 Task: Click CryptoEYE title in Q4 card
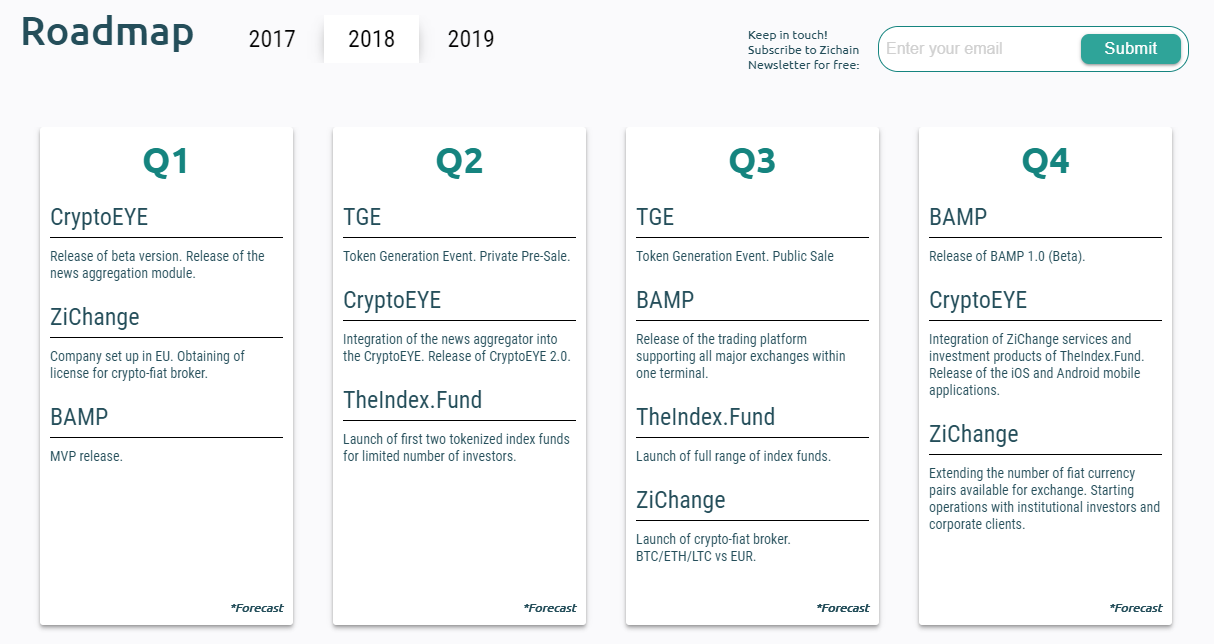coord(978,300)
